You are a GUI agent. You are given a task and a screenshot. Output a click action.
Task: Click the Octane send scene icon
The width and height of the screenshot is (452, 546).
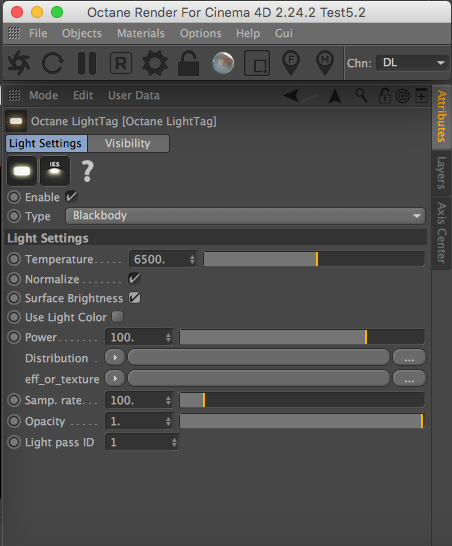pos(19,63)
